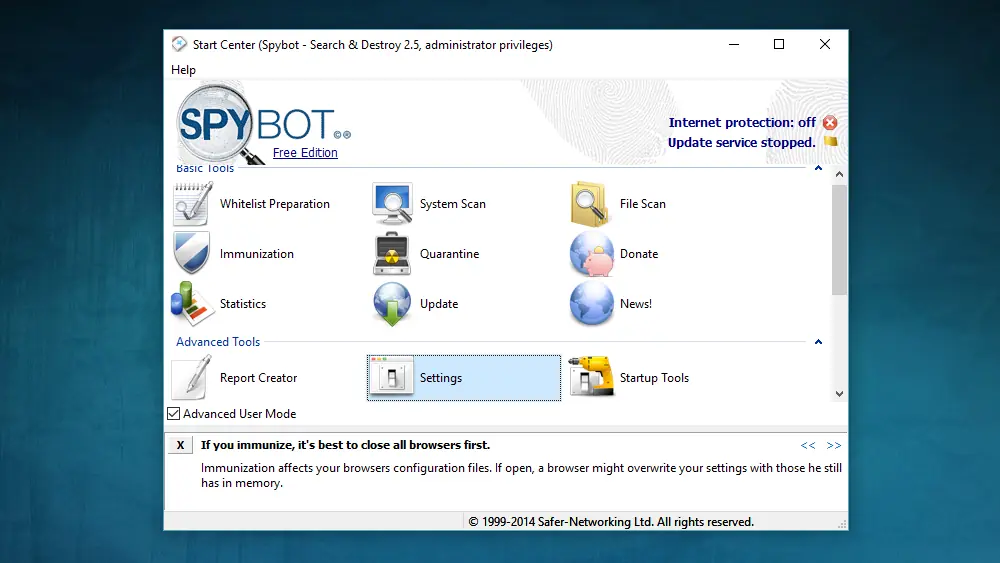Close the Start Center window
This screenshot has height=563, width=1000.
[x=825, y=44]
